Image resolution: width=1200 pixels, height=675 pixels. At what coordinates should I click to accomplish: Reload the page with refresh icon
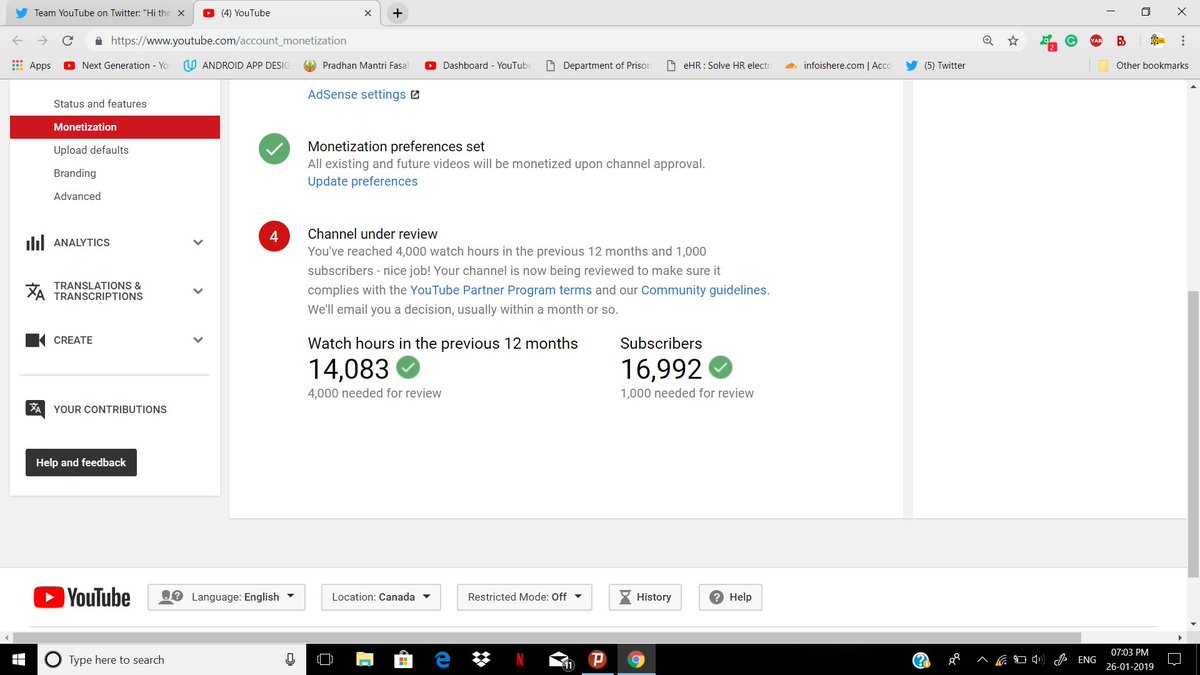click(67, 41)
